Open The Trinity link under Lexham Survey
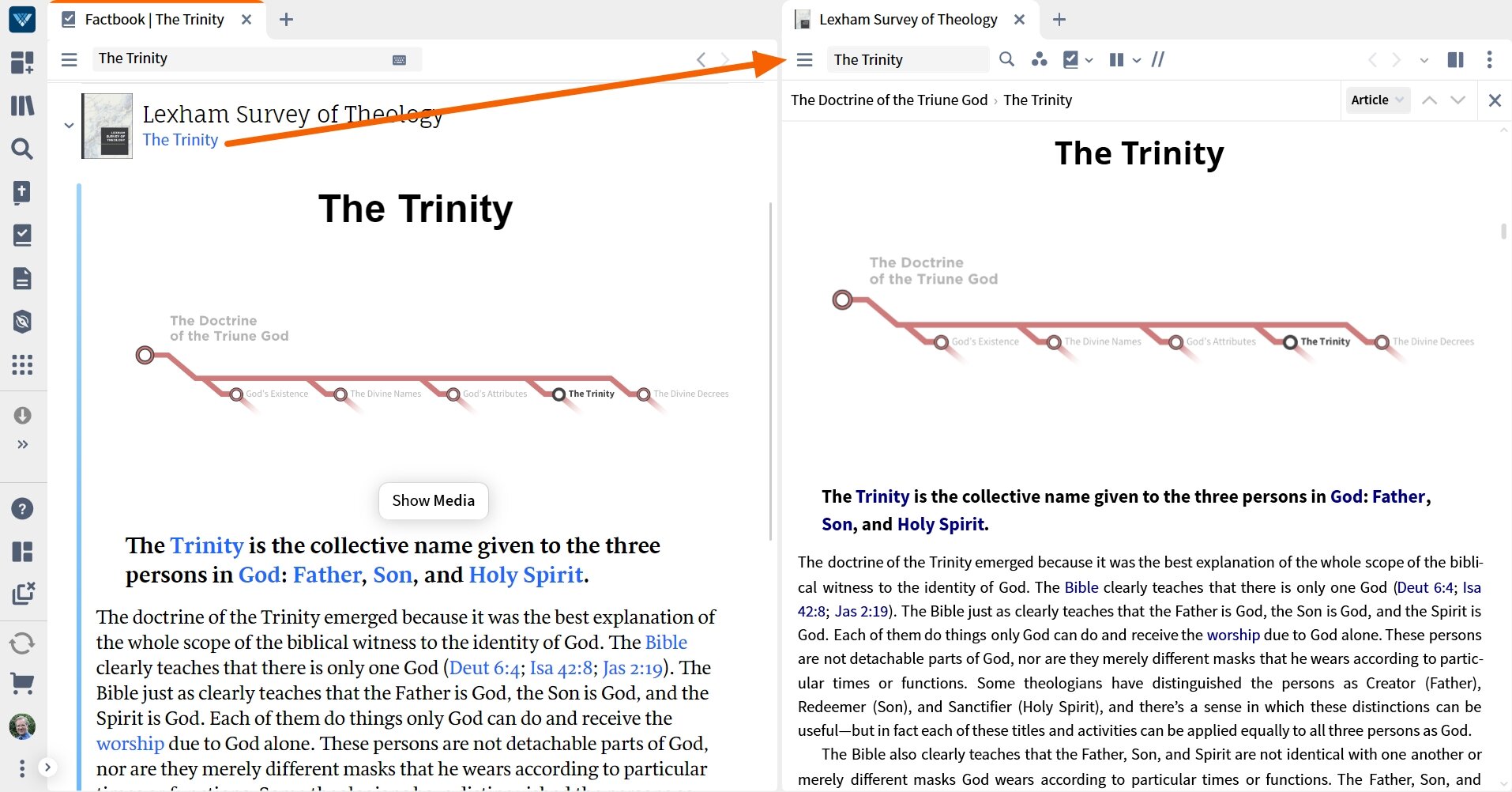The height and width of the screenshot is (792, 1512). coord(180,140)
